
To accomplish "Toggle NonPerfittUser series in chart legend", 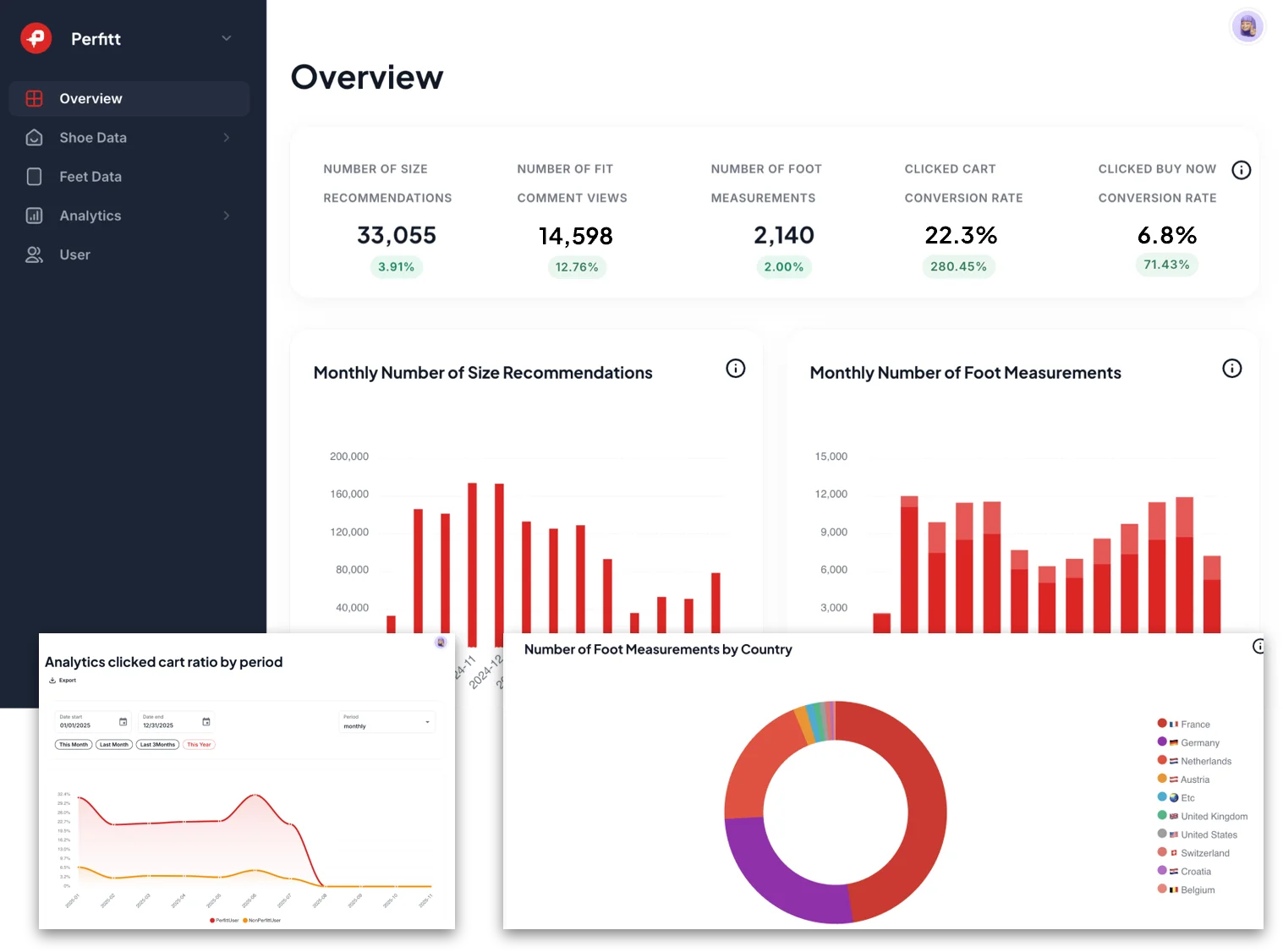I will 262,920.
